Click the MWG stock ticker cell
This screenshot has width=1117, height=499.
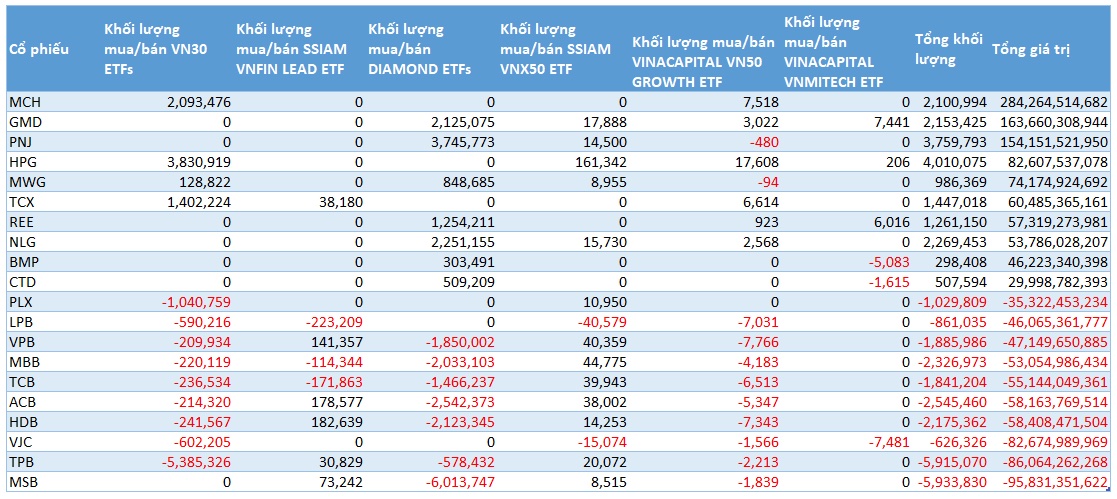point(25,181)
